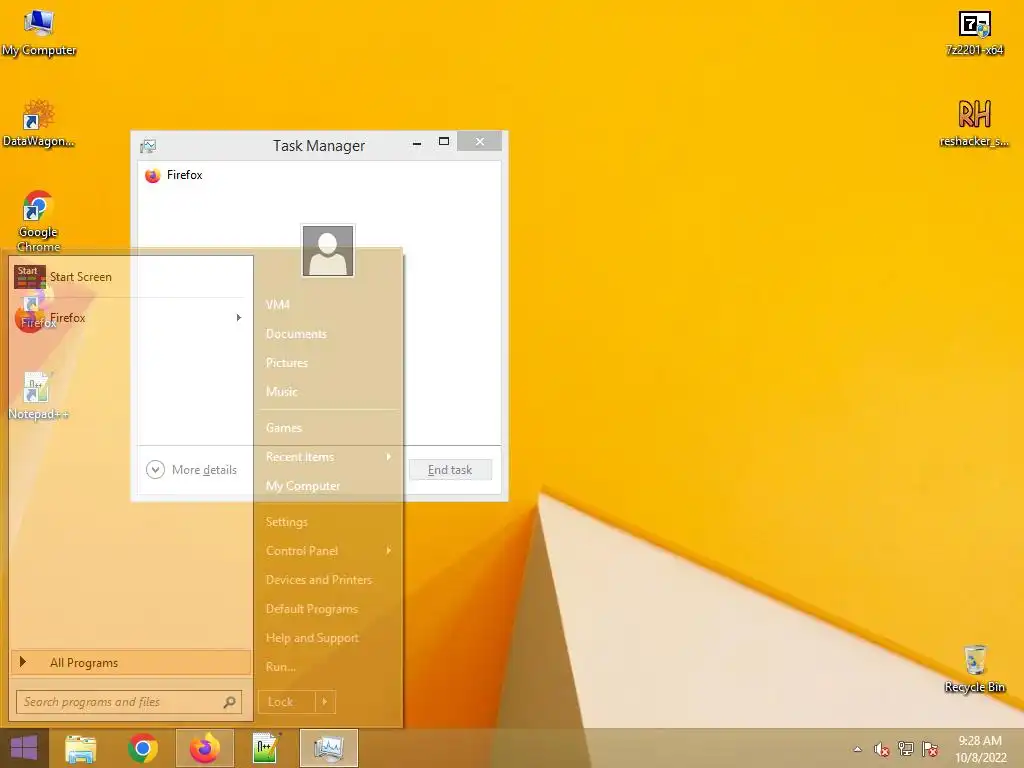1024x768 pixels.
Task: Open power options arrow beside Lock
Action: coord(325,702)
